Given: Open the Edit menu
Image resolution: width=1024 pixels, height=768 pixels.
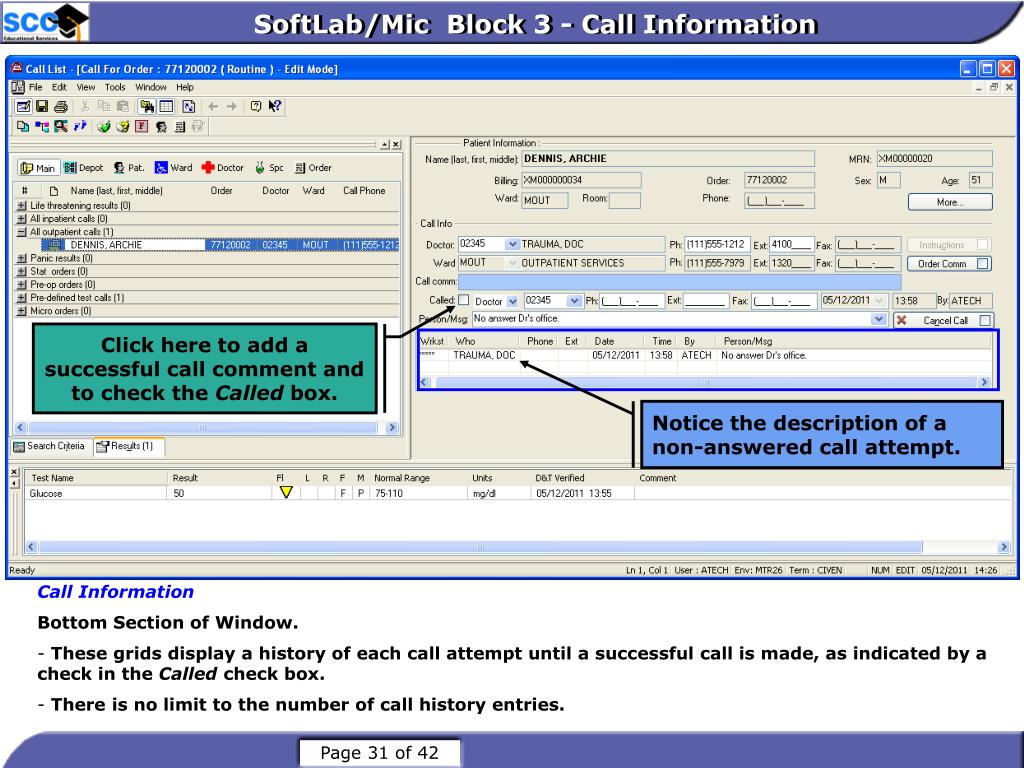Looking at the screenshot, I should pos(59,87).
